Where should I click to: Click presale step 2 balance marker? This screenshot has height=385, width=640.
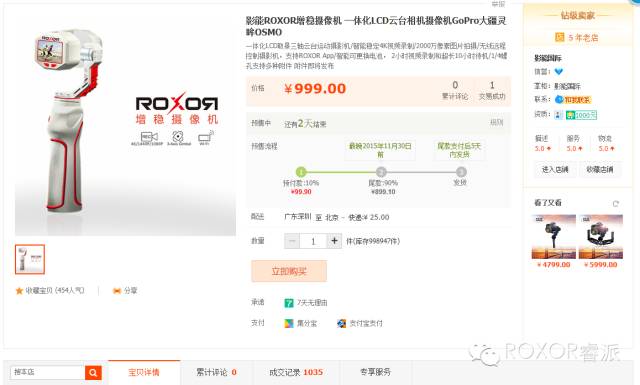[x=381, y=172]
